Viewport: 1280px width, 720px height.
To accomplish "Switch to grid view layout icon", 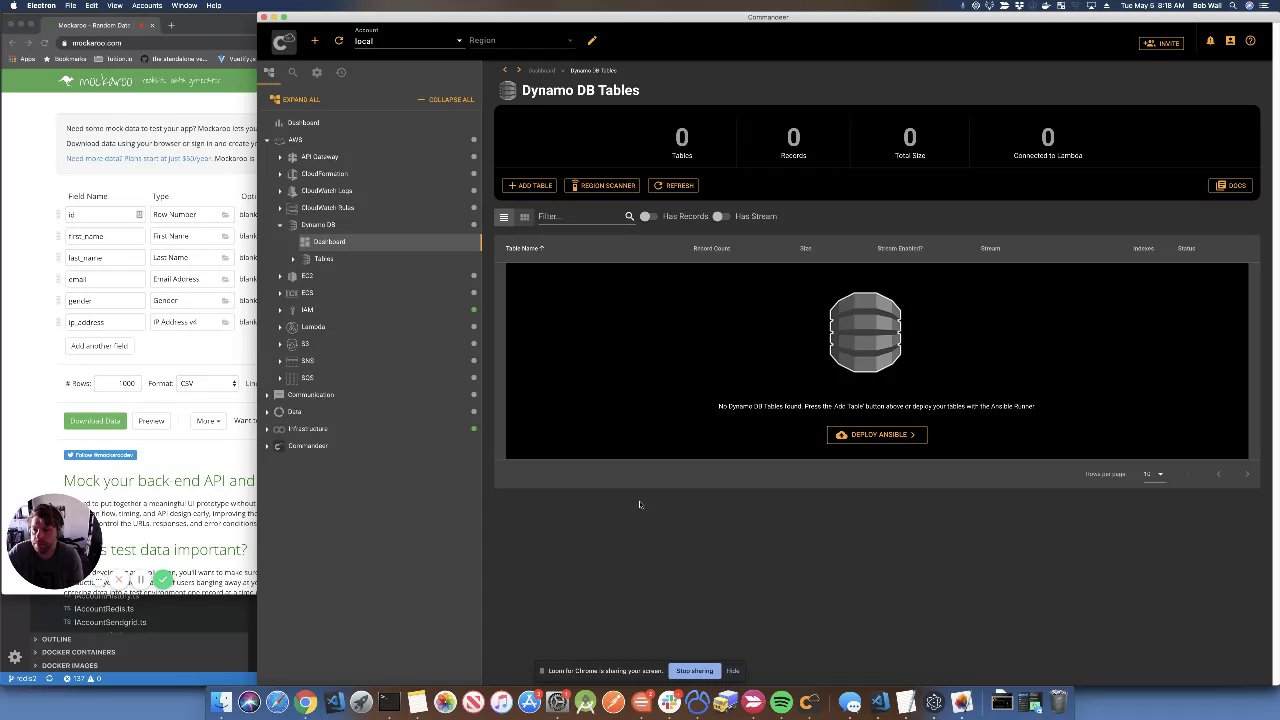I will tap(524, 217).
